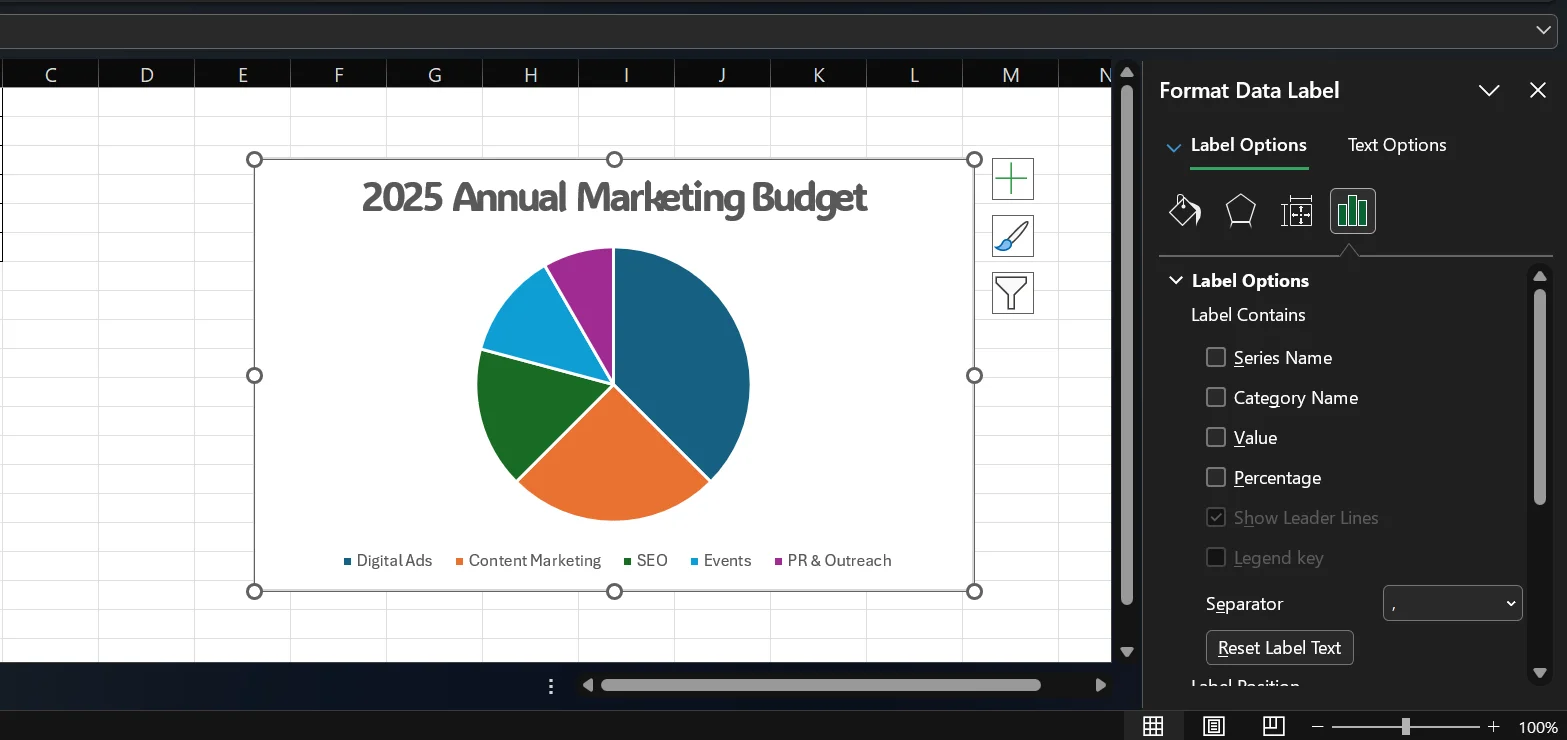Select column D header
The width and height of the screenshot is (1567, 740).
coord(147,74)
